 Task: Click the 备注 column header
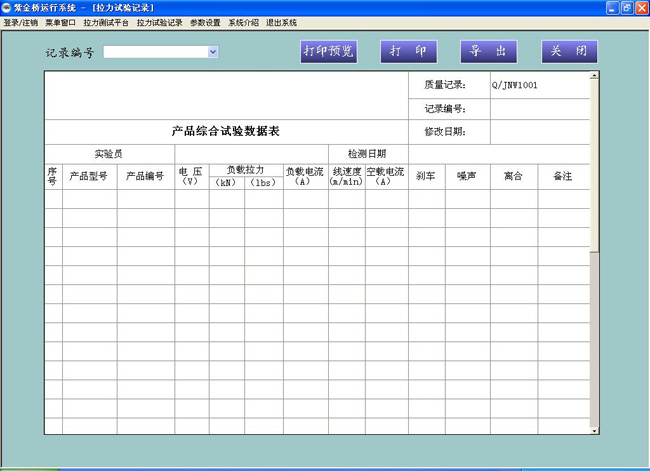pyautogui.click(x=564, y=177)
